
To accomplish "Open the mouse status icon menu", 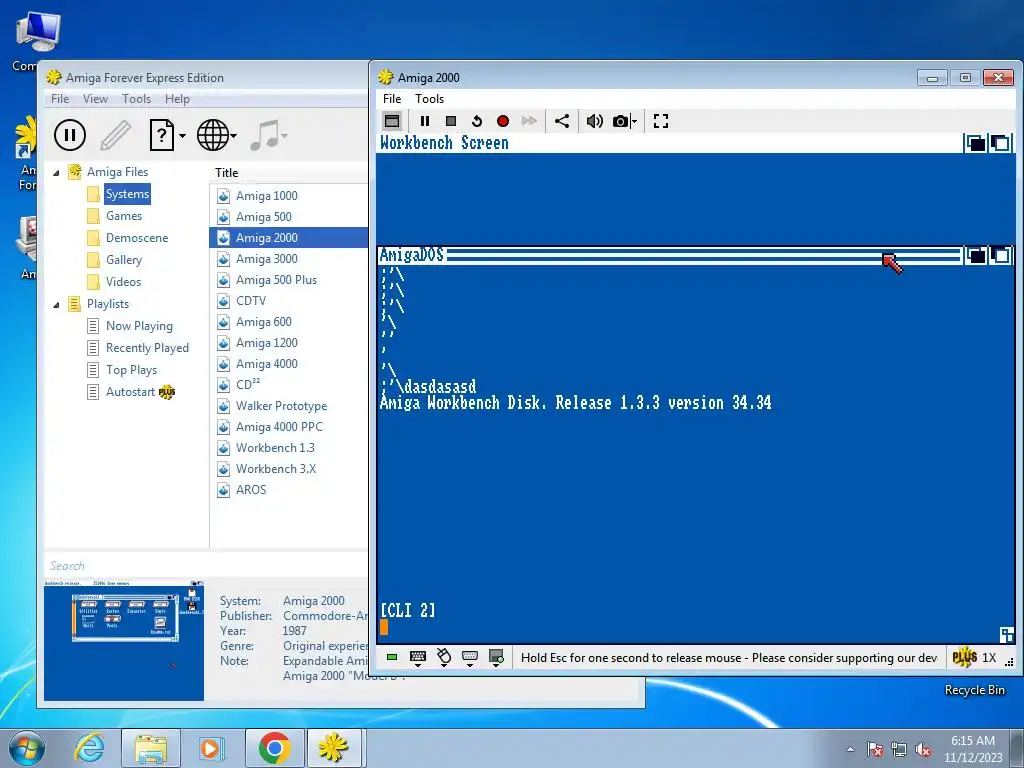I will 444,658.
